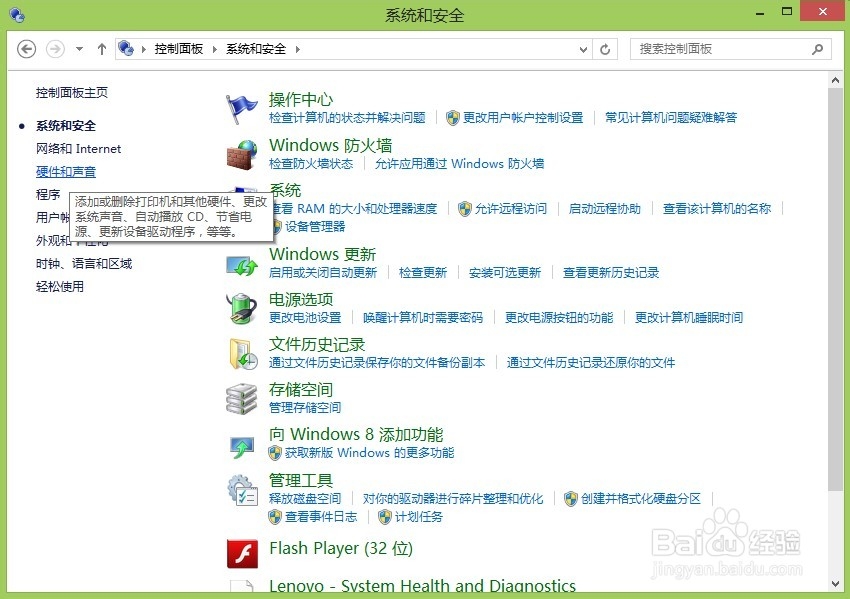
Task: Open the 操作中心 heading link
Action: [x=301, y=99]
